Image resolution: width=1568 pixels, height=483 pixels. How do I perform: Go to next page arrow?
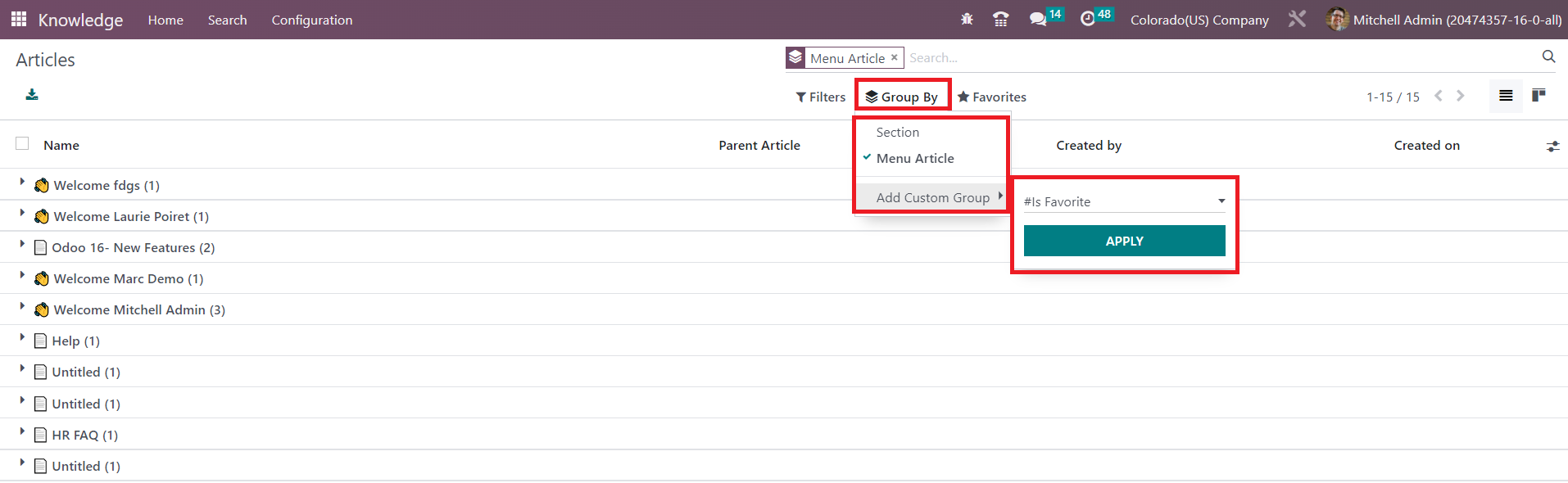point(1461,96)
